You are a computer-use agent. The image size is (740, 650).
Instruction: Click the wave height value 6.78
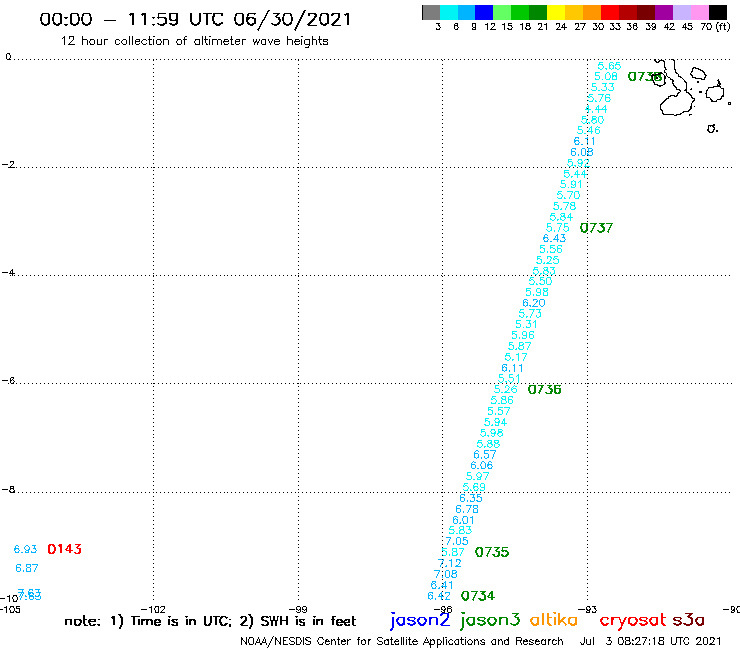(467, 509)
